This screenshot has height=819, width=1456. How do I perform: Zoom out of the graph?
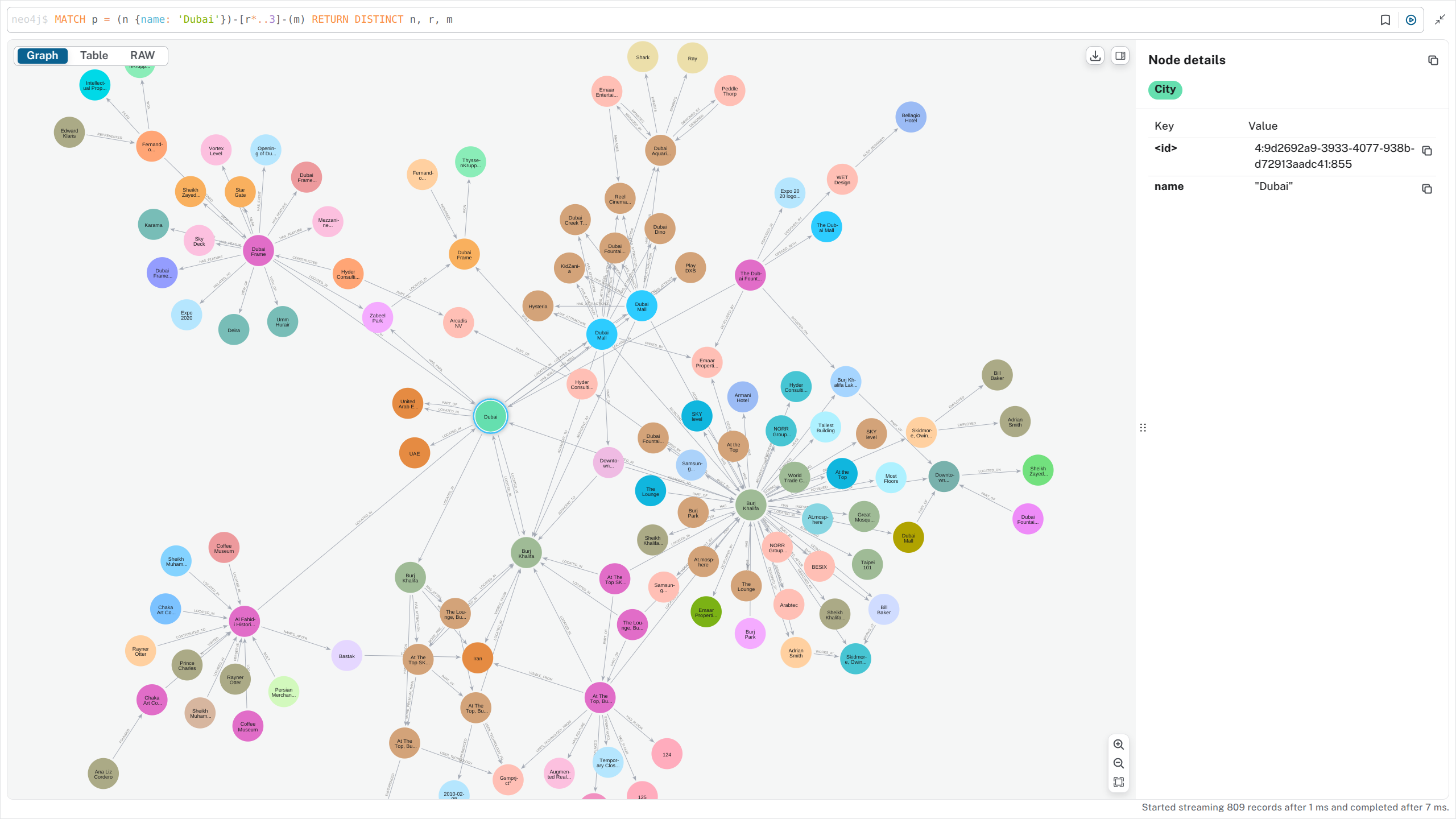1118,763
